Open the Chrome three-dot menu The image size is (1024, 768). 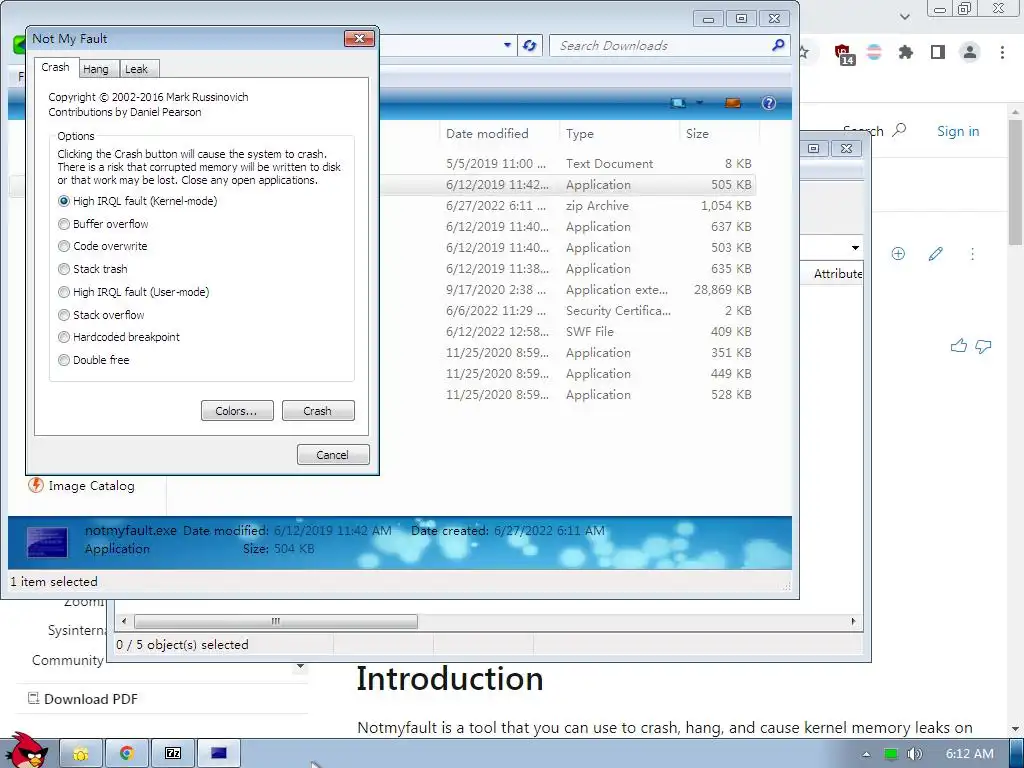tap(1002, 52)
